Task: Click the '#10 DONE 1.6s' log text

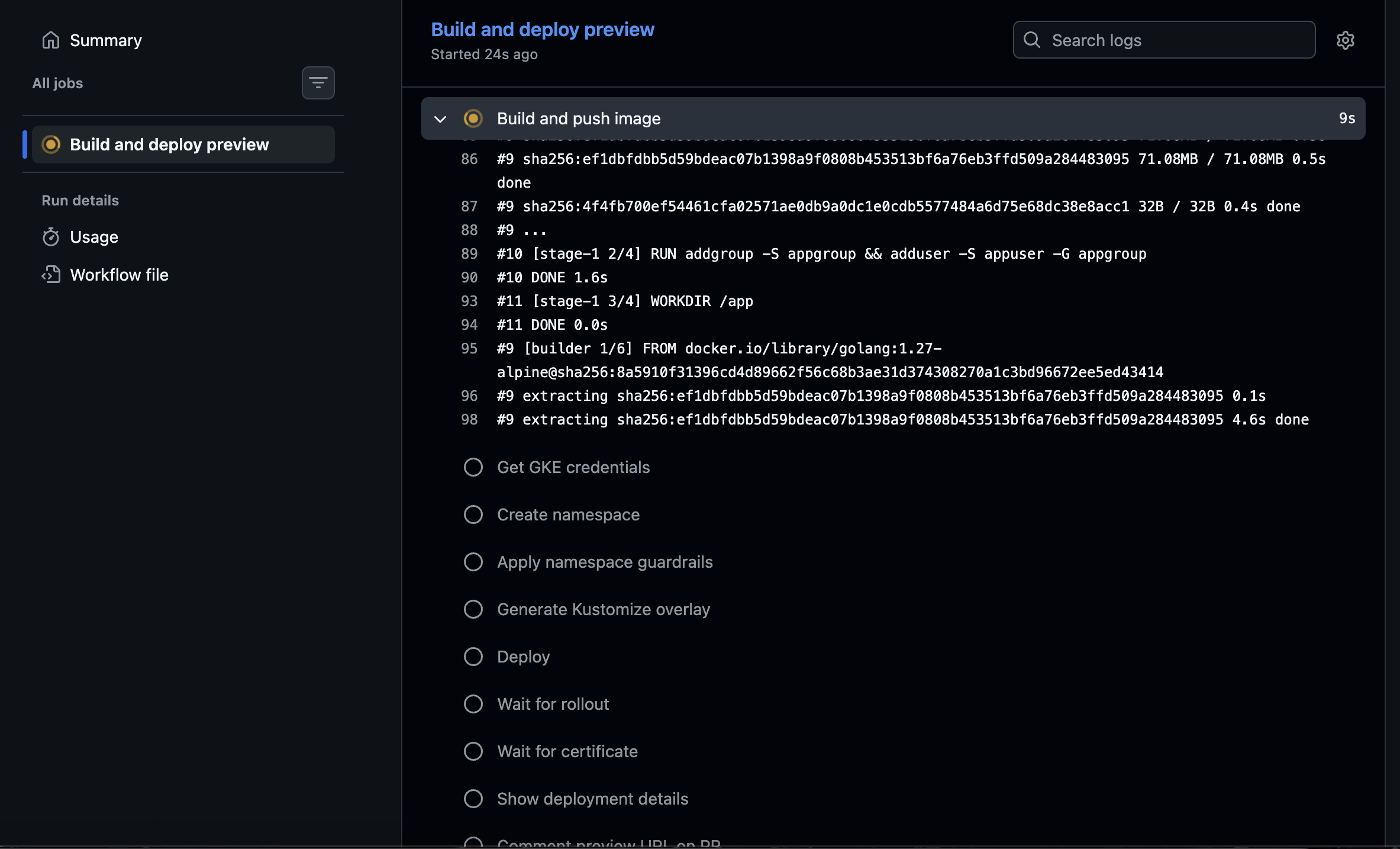Action: [x=552, y=277]
